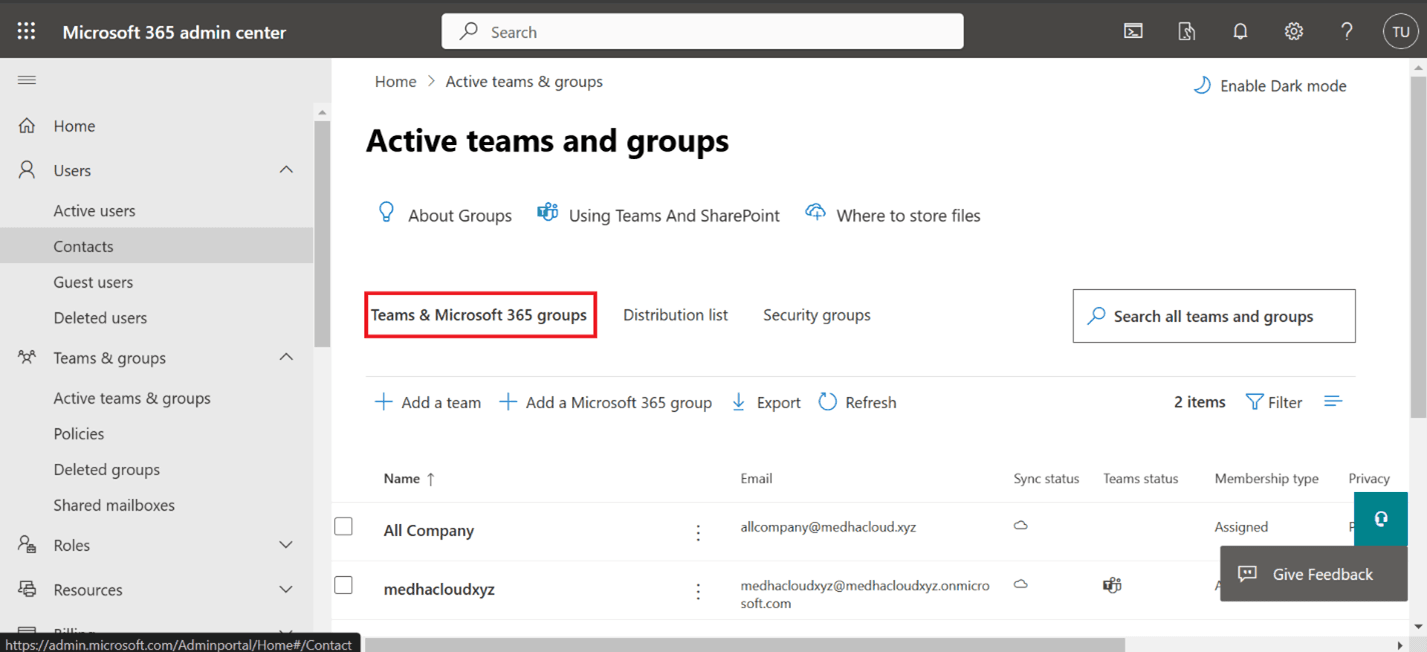
Task: Open the TU account avatar menu
Action: coord(1400,31)
